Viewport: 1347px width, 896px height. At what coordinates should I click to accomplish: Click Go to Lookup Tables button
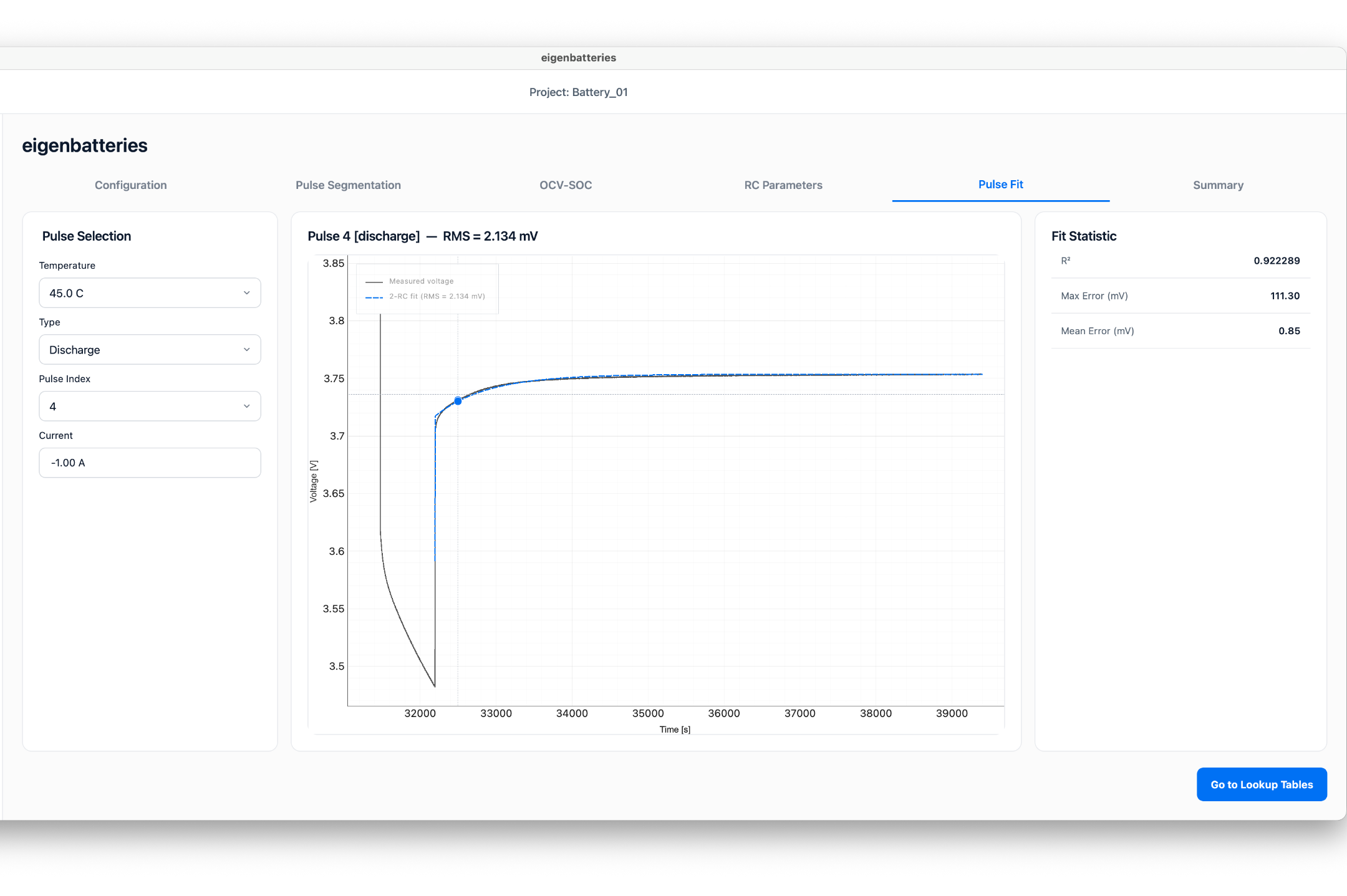[1262, 784]
